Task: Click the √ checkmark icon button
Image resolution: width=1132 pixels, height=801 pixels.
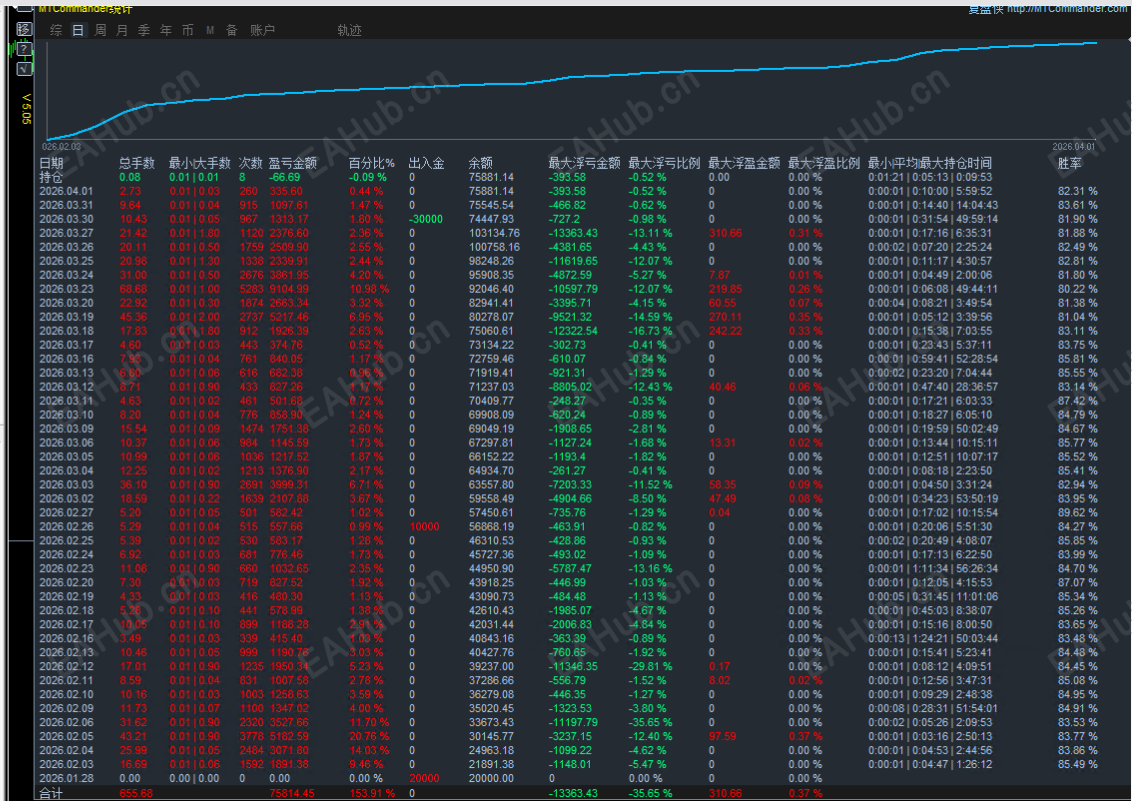Action: pos(24,69)
